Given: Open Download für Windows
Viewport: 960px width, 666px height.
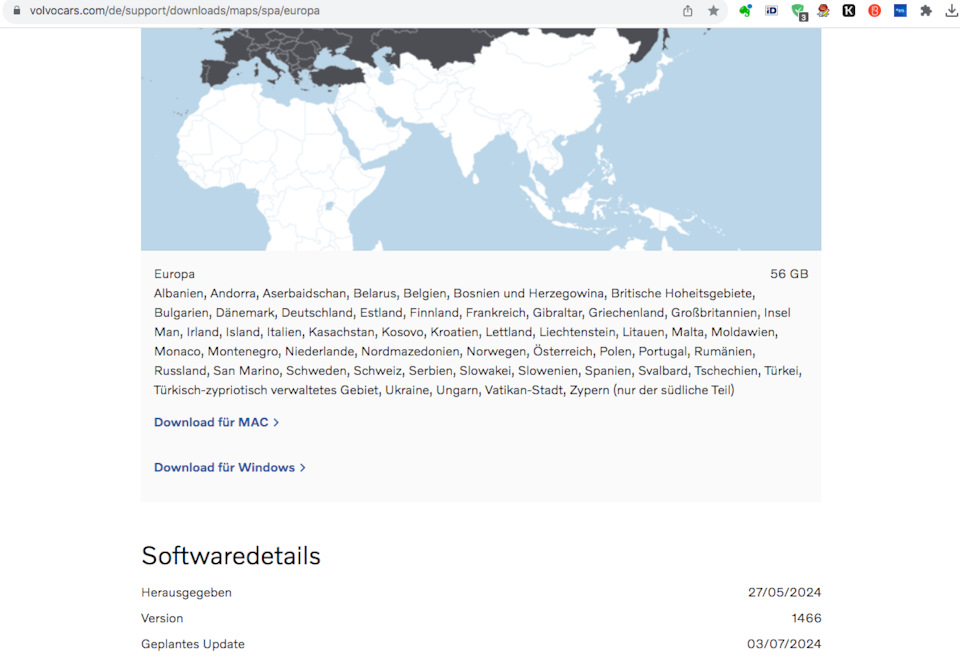Looking at the screenshot, I should point(223,467).
